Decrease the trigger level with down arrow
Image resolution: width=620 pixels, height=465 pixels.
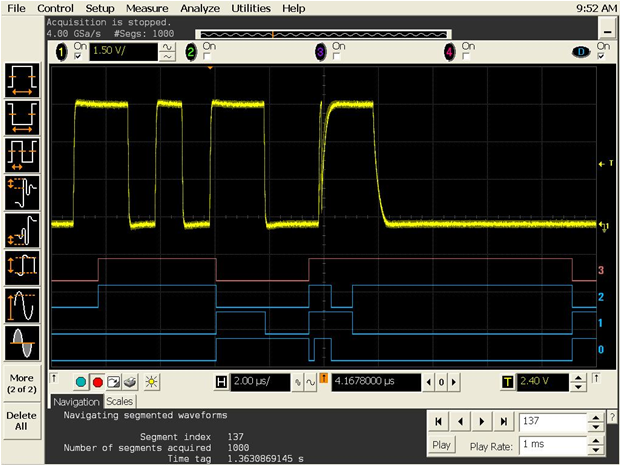578,387
